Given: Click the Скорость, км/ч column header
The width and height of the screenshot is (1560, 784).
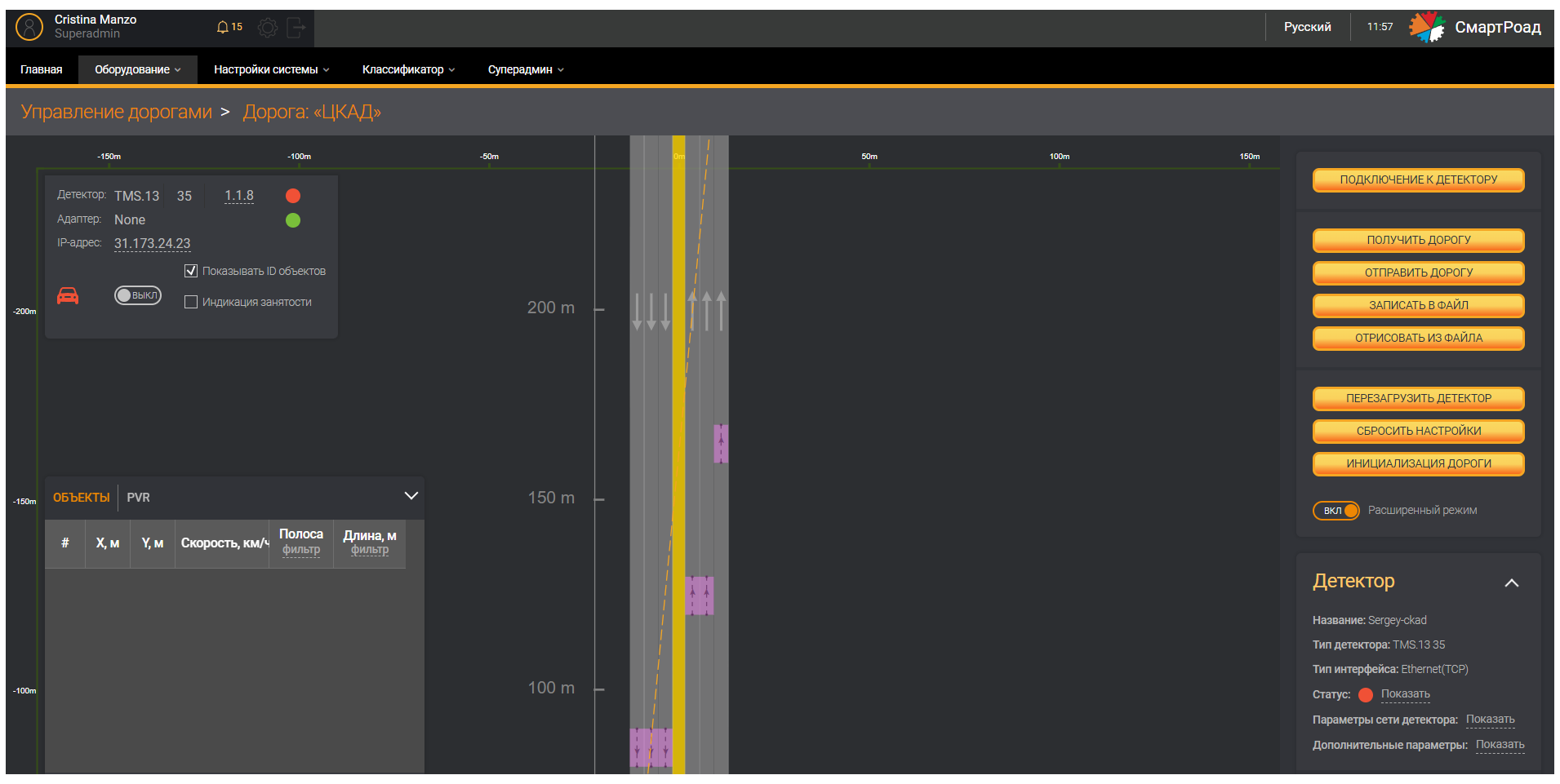Looking at the screenshot, I should [222, 543].
